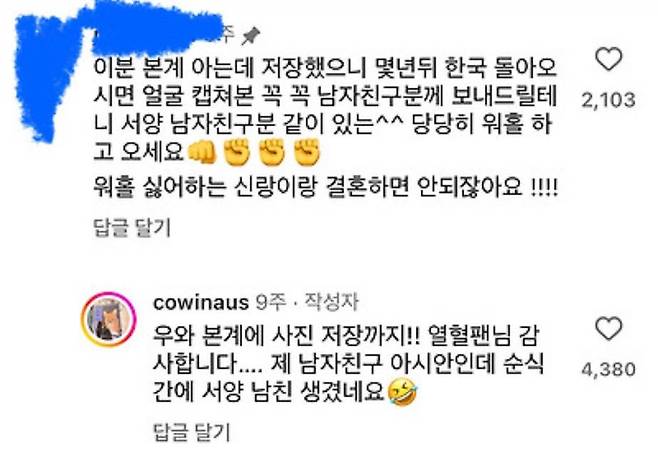The image size is (658, 470).
Task: Click the laughing emoji in cowinaus's reply
Action: pyautogui.click(x=402, y=393)
